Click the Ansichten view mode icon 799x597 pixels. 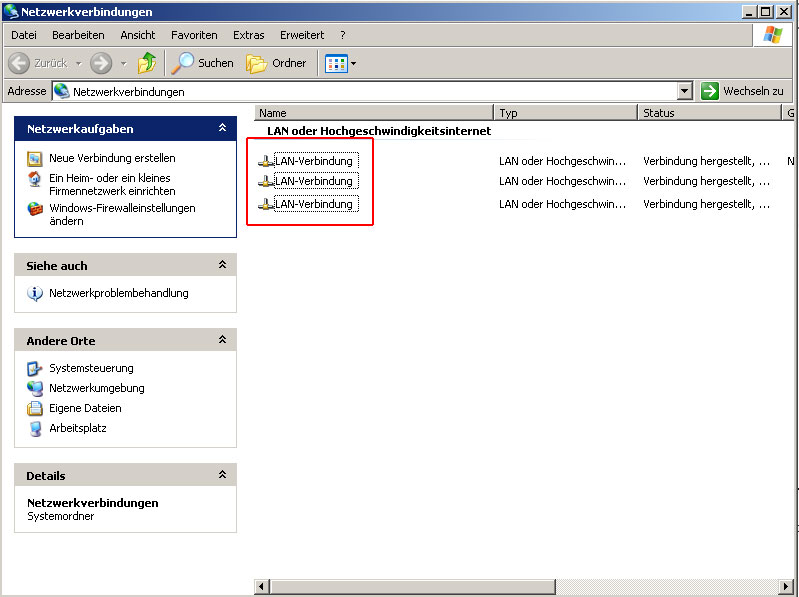tap(336, 63)
